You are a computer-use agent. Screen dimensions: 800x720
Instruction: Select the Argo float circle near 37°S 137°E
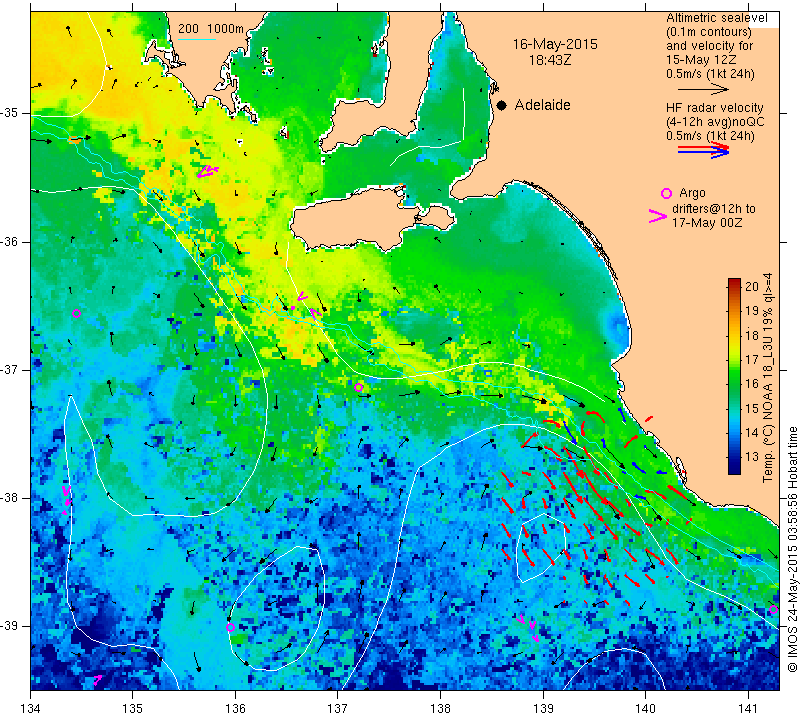click(358, 387)
